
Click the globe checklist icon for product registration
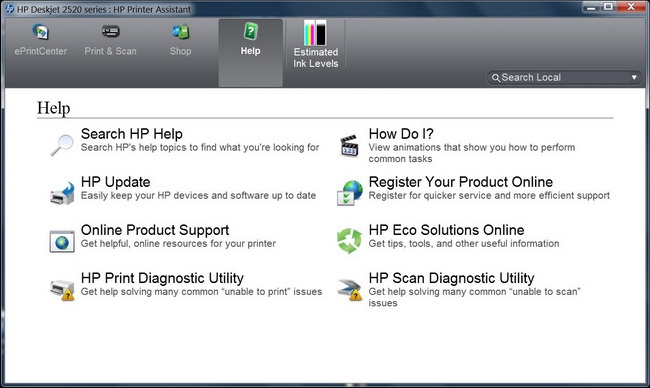click(349, 193)
